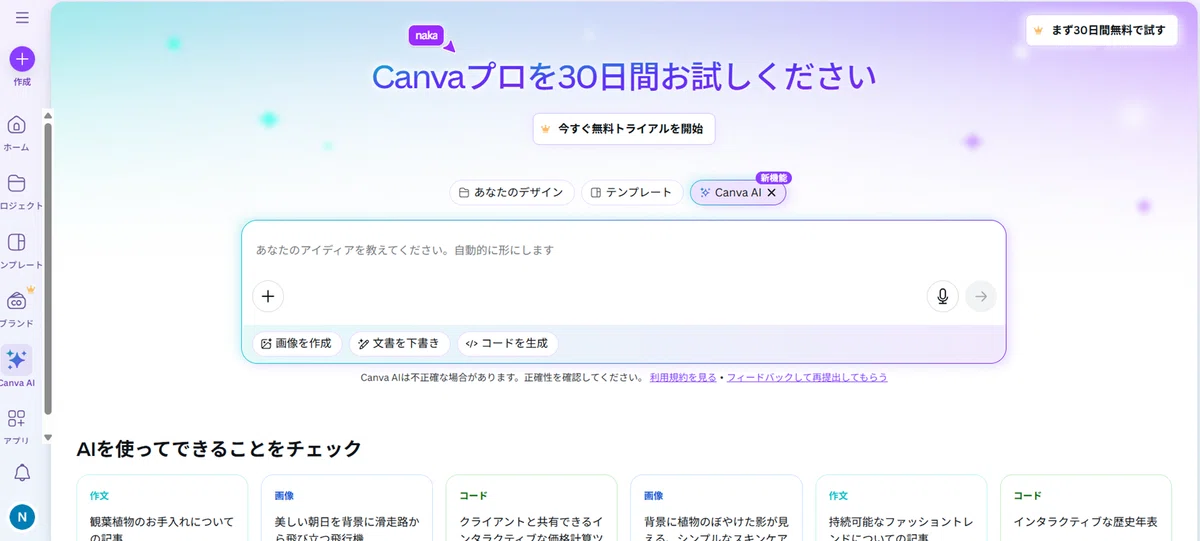Open 美しい朝日を背景に image example card

click(347, 508)
